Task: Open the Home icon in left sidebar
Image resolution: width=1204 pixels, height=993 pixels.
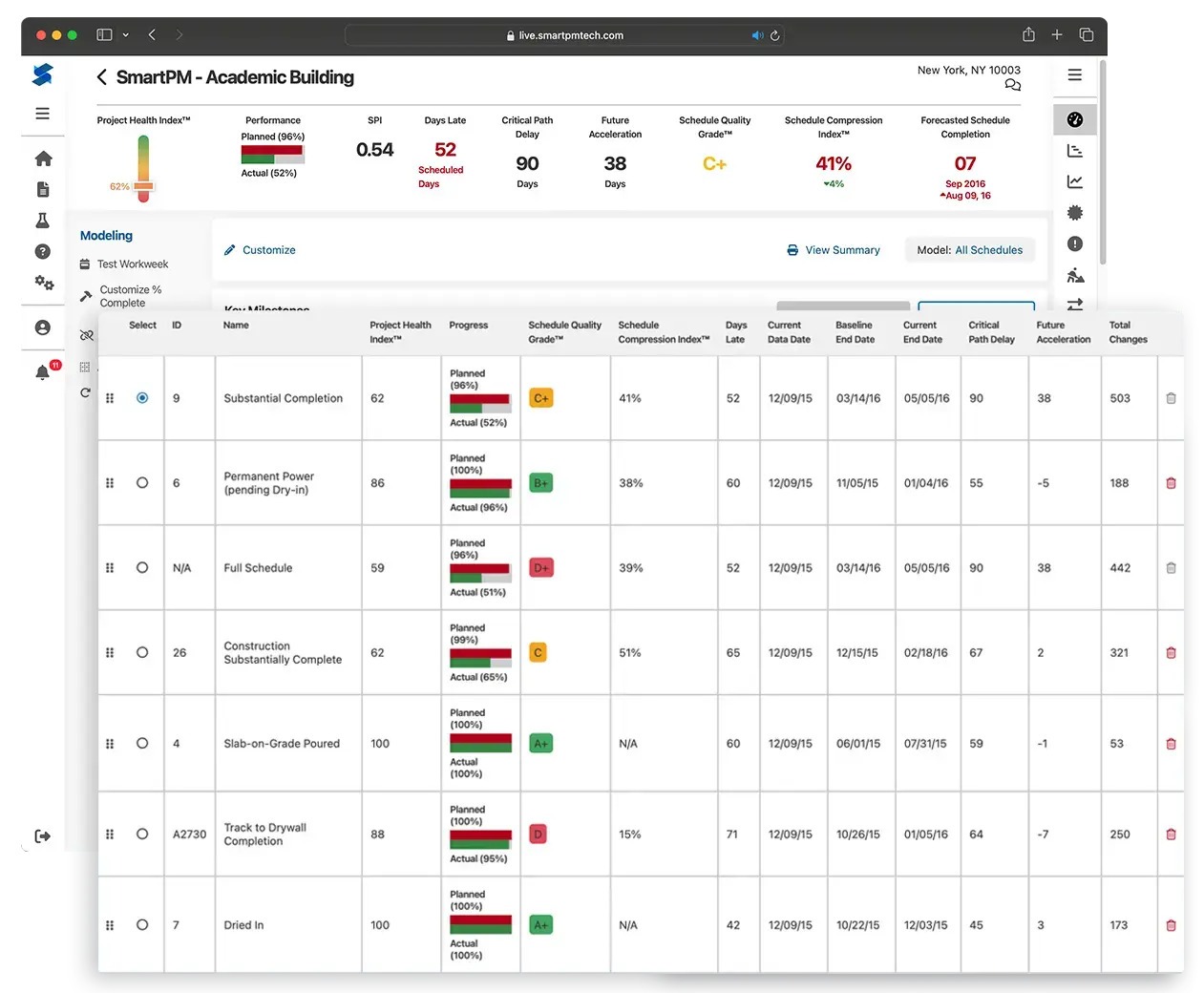Action: point(43,158)
